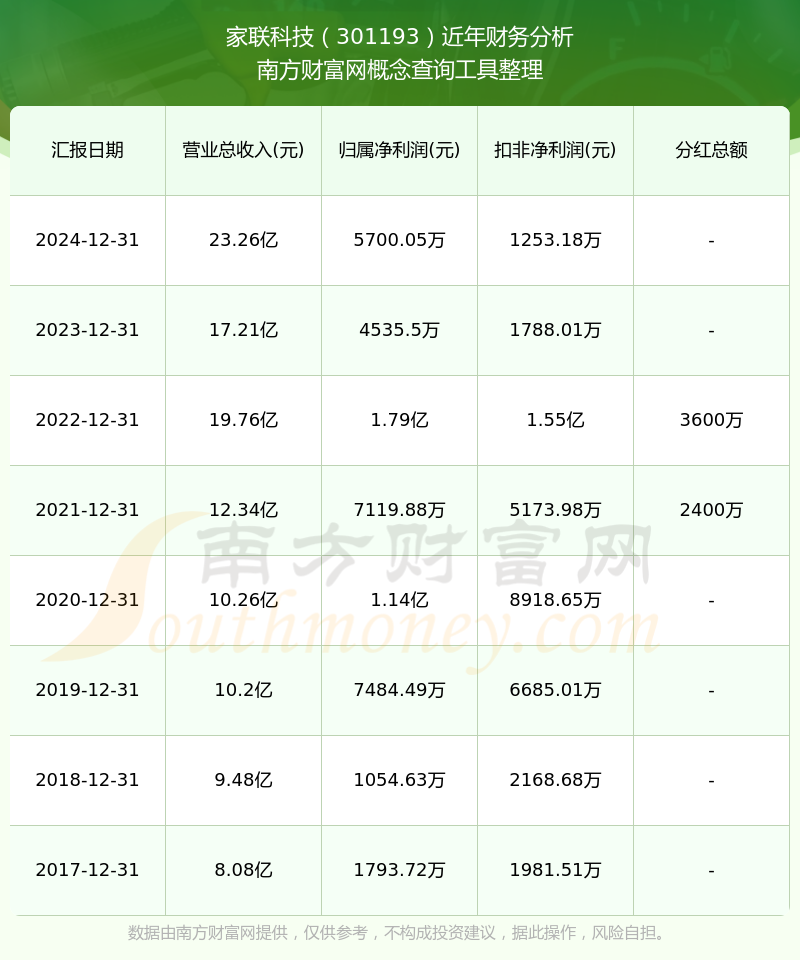Click the value 1981.51万

point(555,870)
